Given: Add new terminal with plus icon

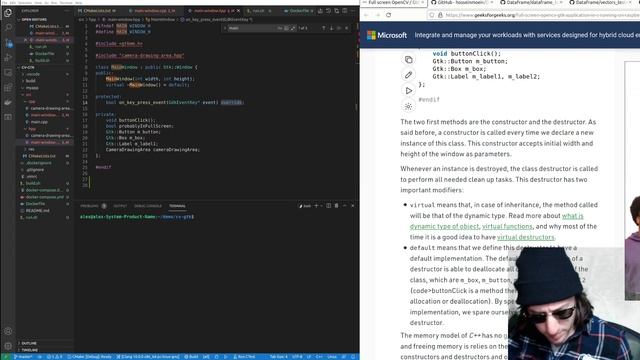Looking at the screenshot, I should pyautogui.click(x=316, y=206).
